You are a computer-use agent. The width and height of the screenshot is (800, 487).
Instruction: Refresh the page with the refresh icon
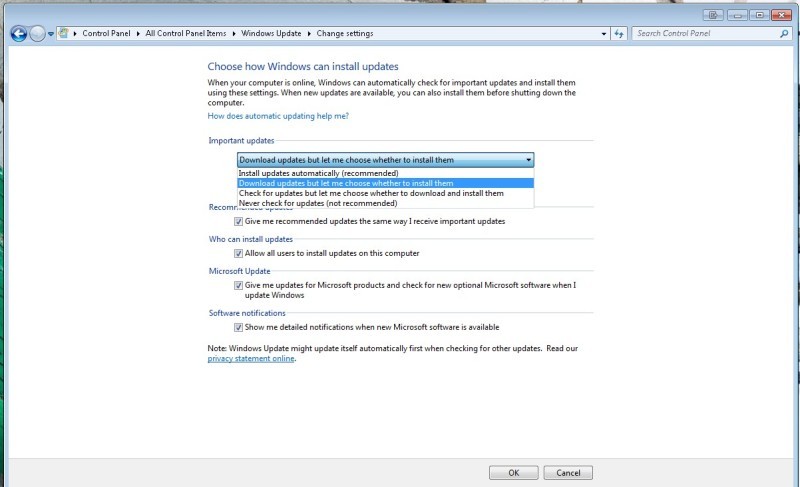tap(619, 34)
